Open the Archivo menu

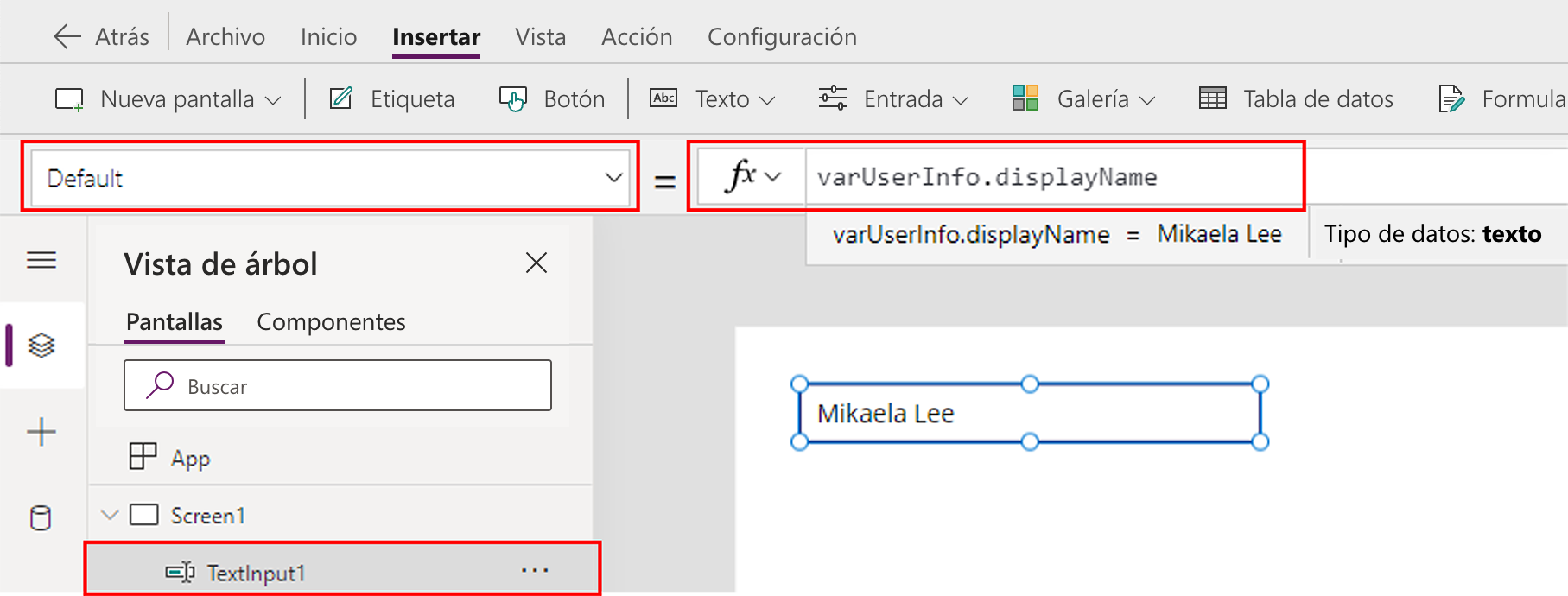(225, 36)
